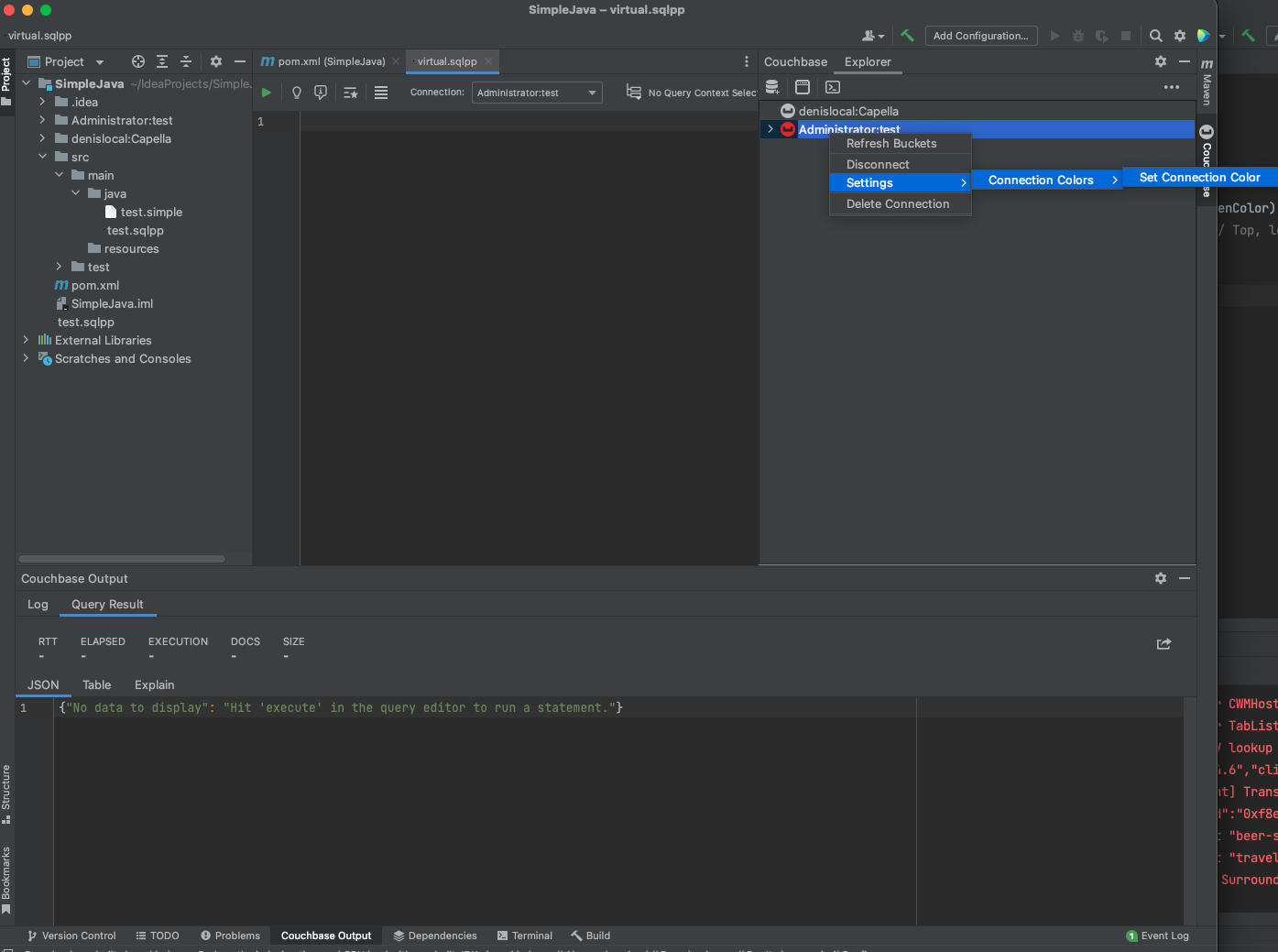Viewport: 1278px width, 952px height.
Task: Click the export icon in Query Result
Action: [x=1163, y=644]
